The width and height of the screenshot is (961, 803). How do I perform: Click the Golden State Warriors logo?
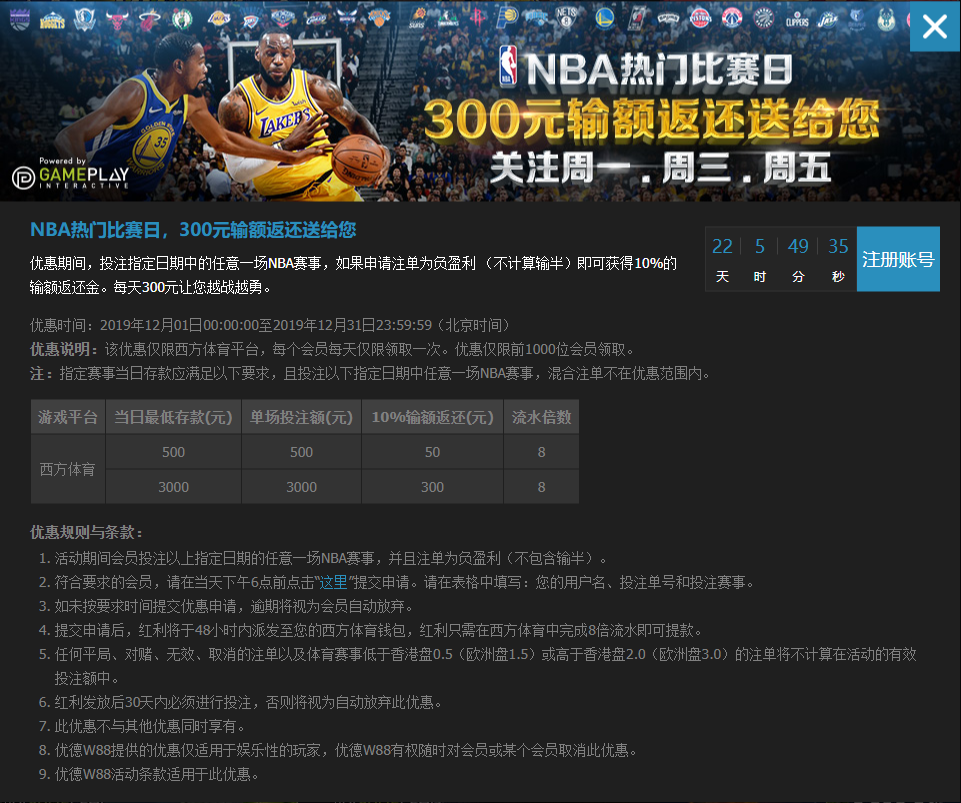(x=604, y=18)
